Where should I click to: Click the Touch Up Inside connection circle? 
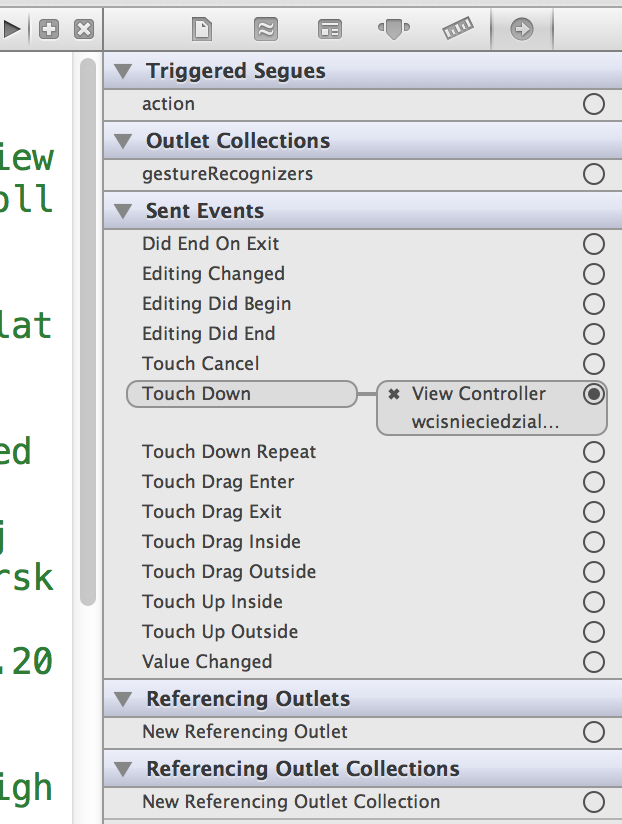point(594,602)
